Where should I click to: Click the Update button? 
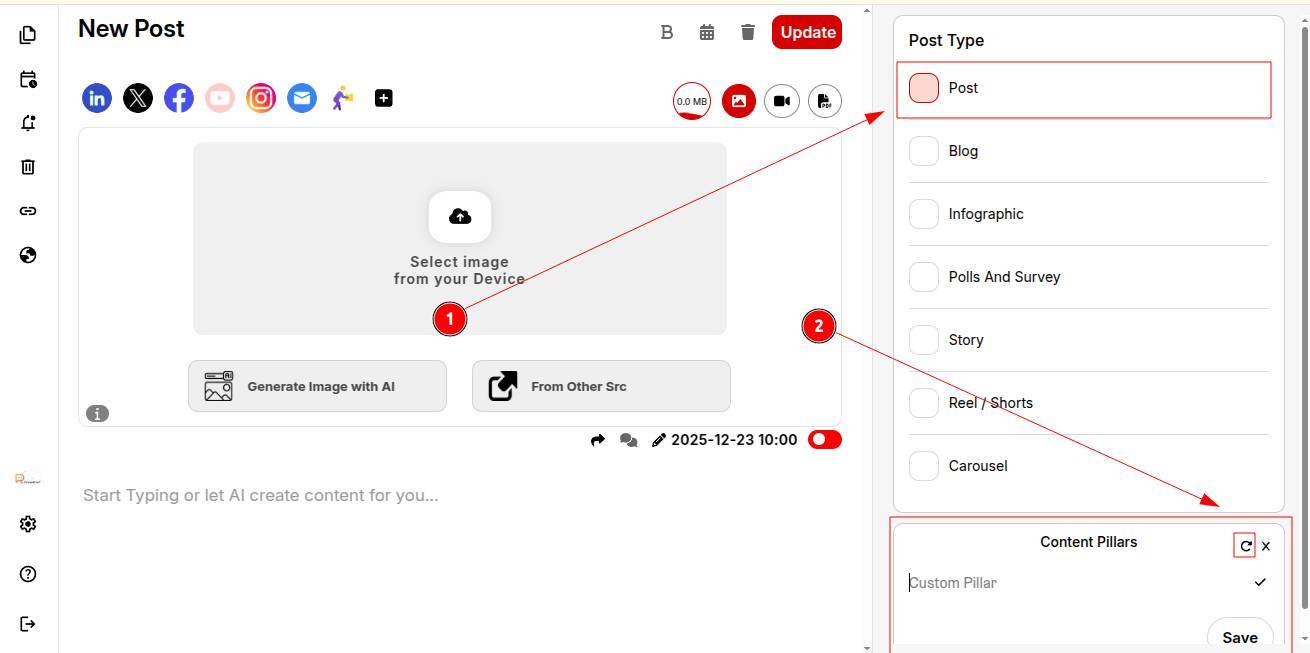coord(807,32)
